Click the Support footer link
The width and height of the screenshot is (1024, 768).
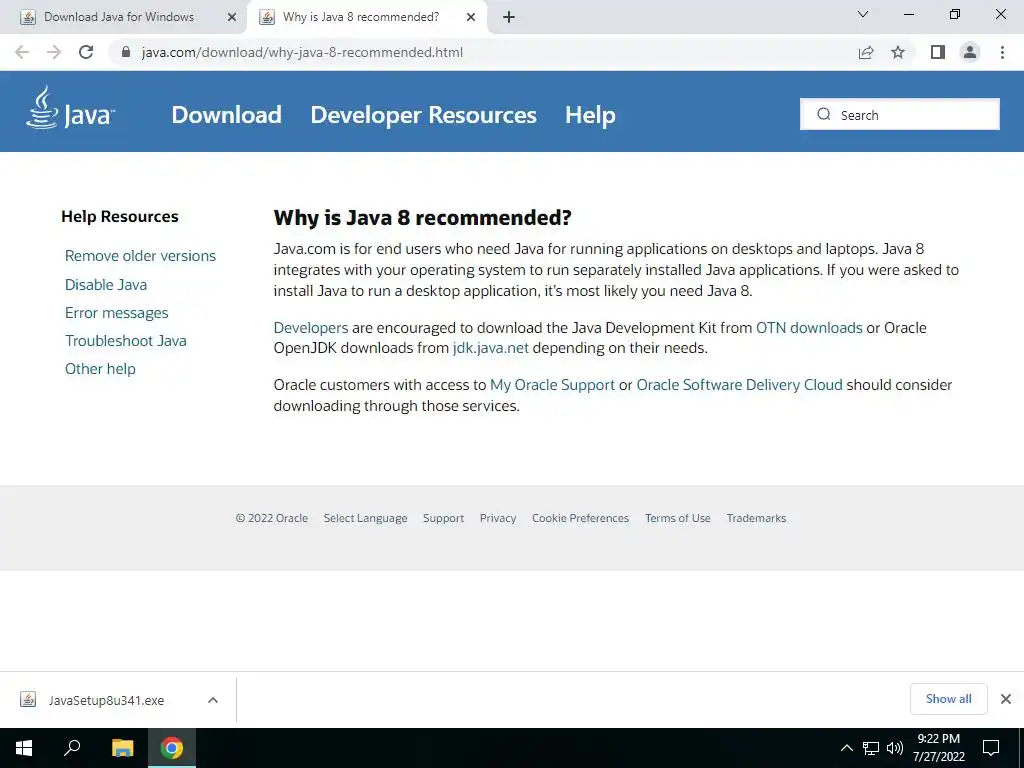click(443, 518)
